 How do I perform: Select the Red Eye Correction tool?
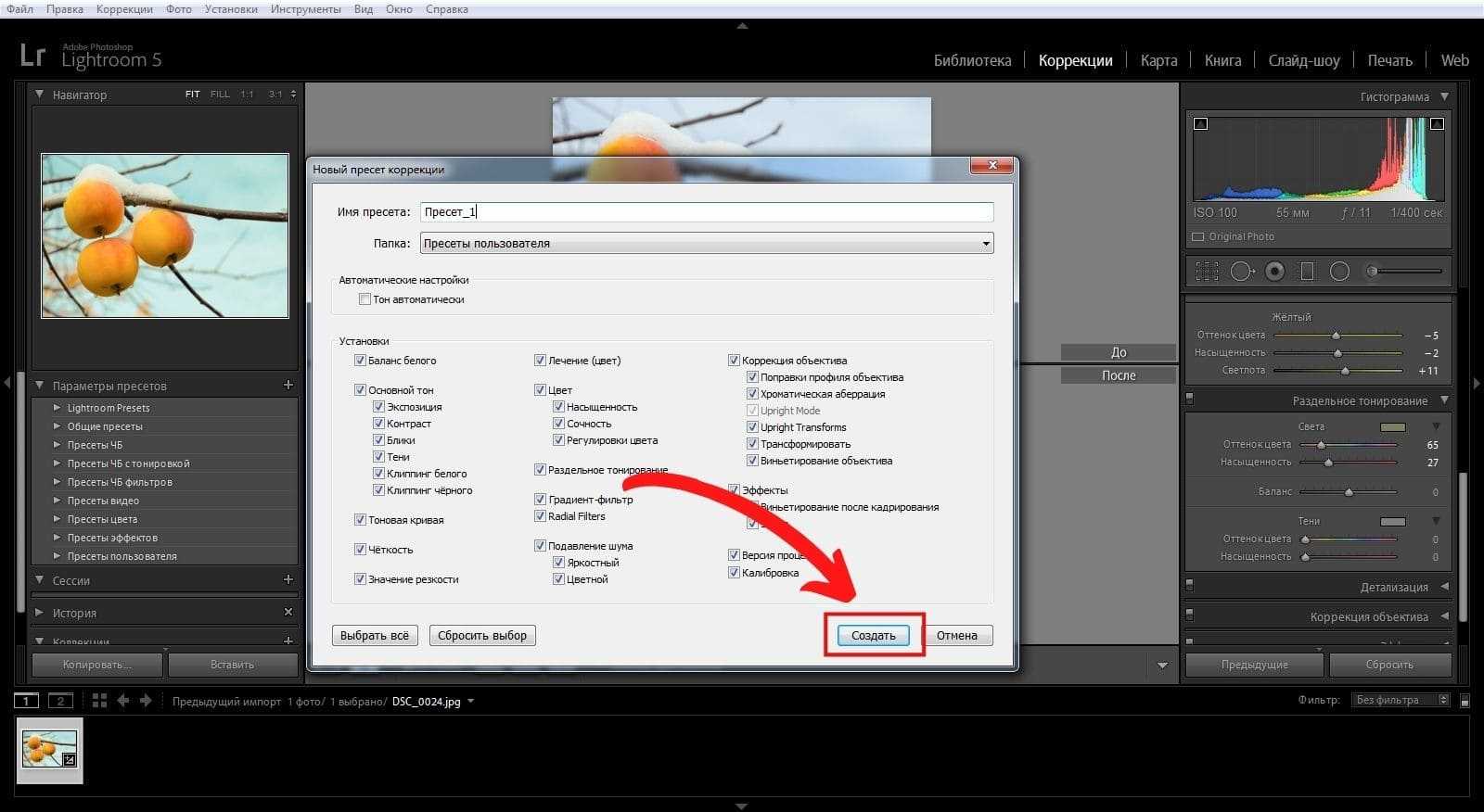(1274, 272)
